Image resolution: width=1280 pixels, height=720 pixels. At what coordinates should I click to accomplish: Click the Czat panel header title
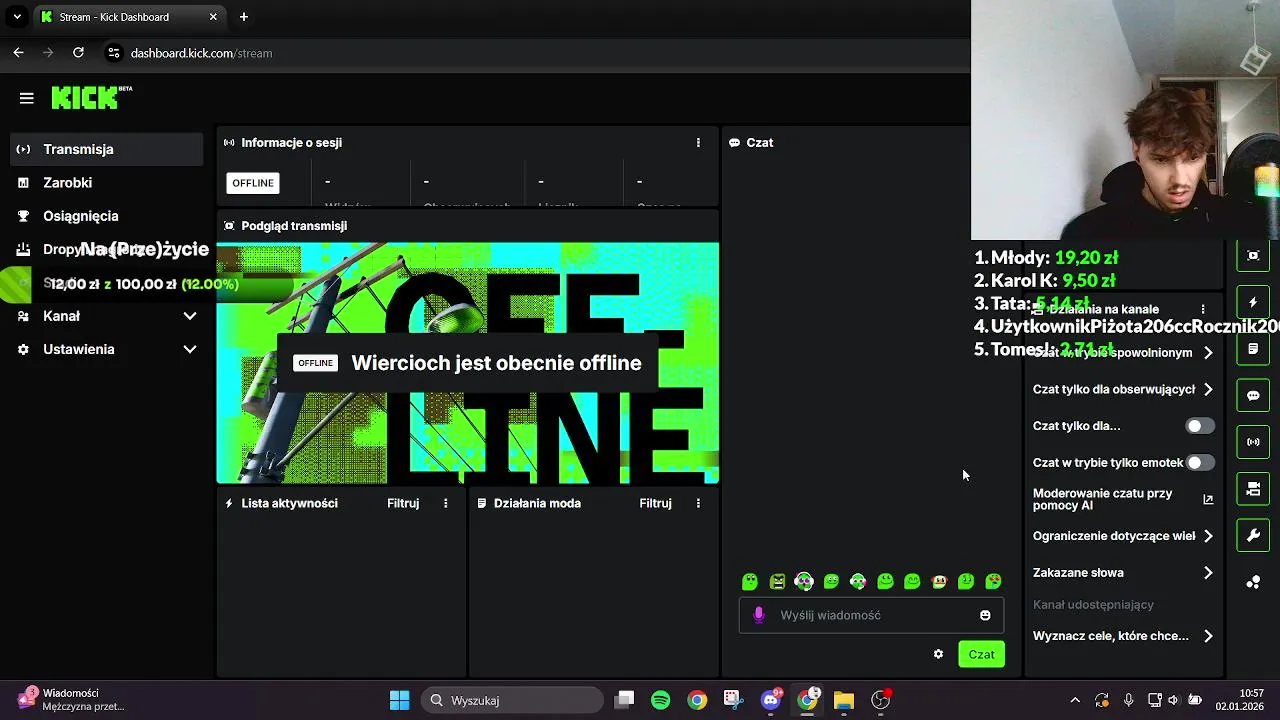click(760, 143)
